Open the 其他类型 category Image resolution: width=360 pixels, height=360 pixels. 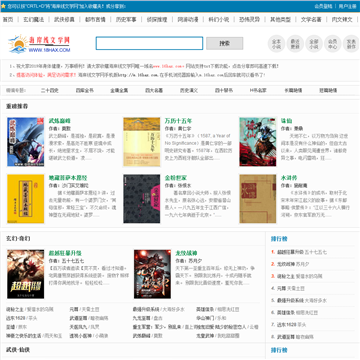click(280, 19)
